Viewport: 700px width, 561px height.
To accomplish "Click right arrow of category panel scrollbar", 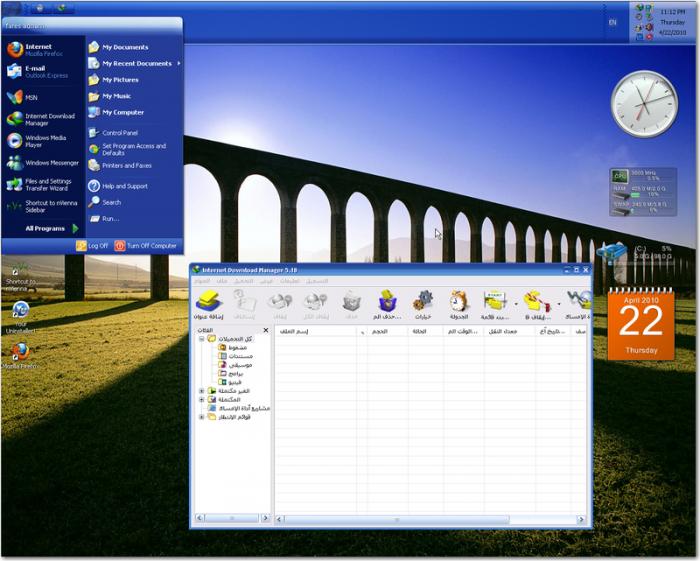I will pyautogui.click(x=265, y=518).
